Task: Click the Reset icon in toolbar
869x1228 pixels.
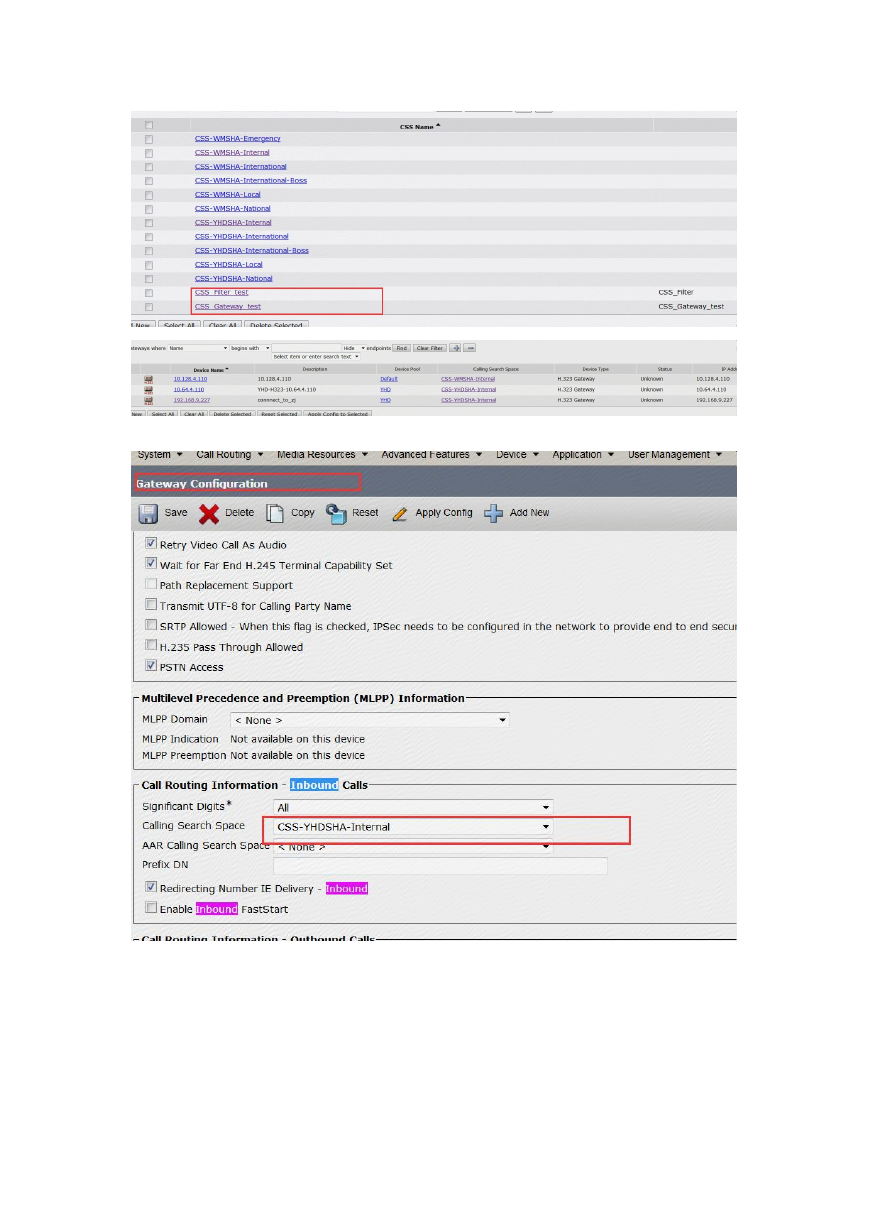Action: [x=336, y=513]
